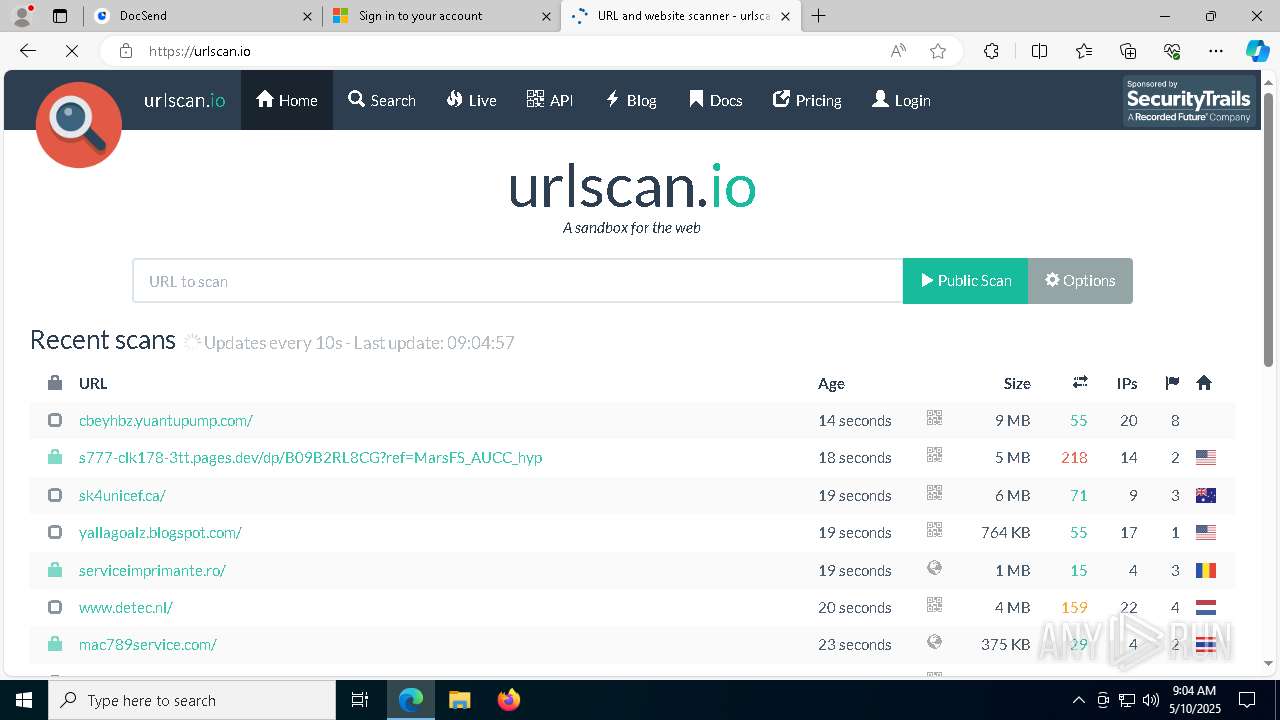Open Windows Start menu
Image resolution: width=1280 pixels, height=720 pixels.
[24, 700]
